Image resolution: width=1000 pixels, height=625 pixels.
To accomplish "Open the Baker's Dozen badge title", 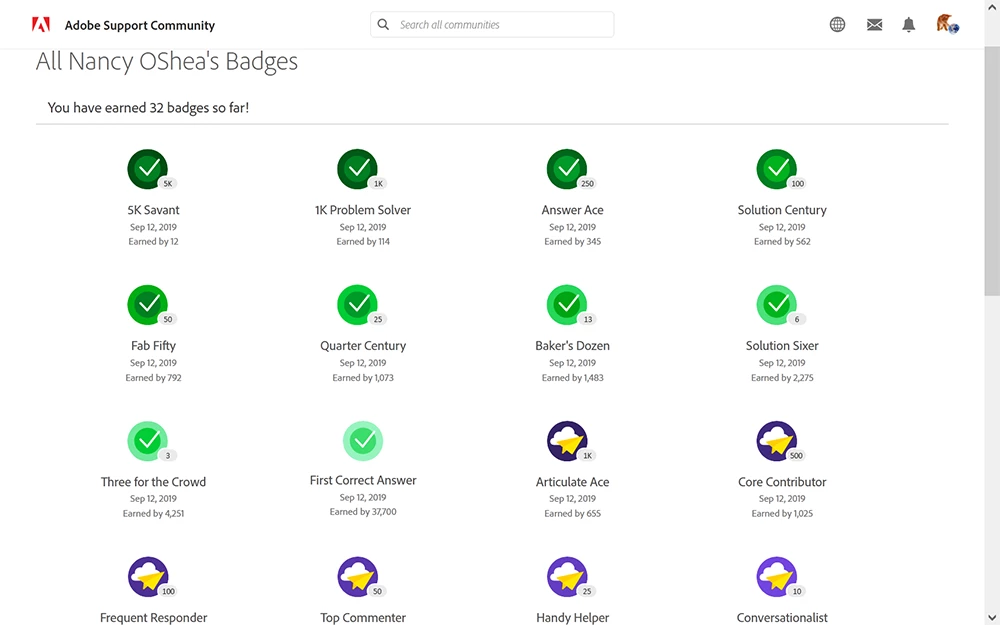I will (x=572, y=346).
